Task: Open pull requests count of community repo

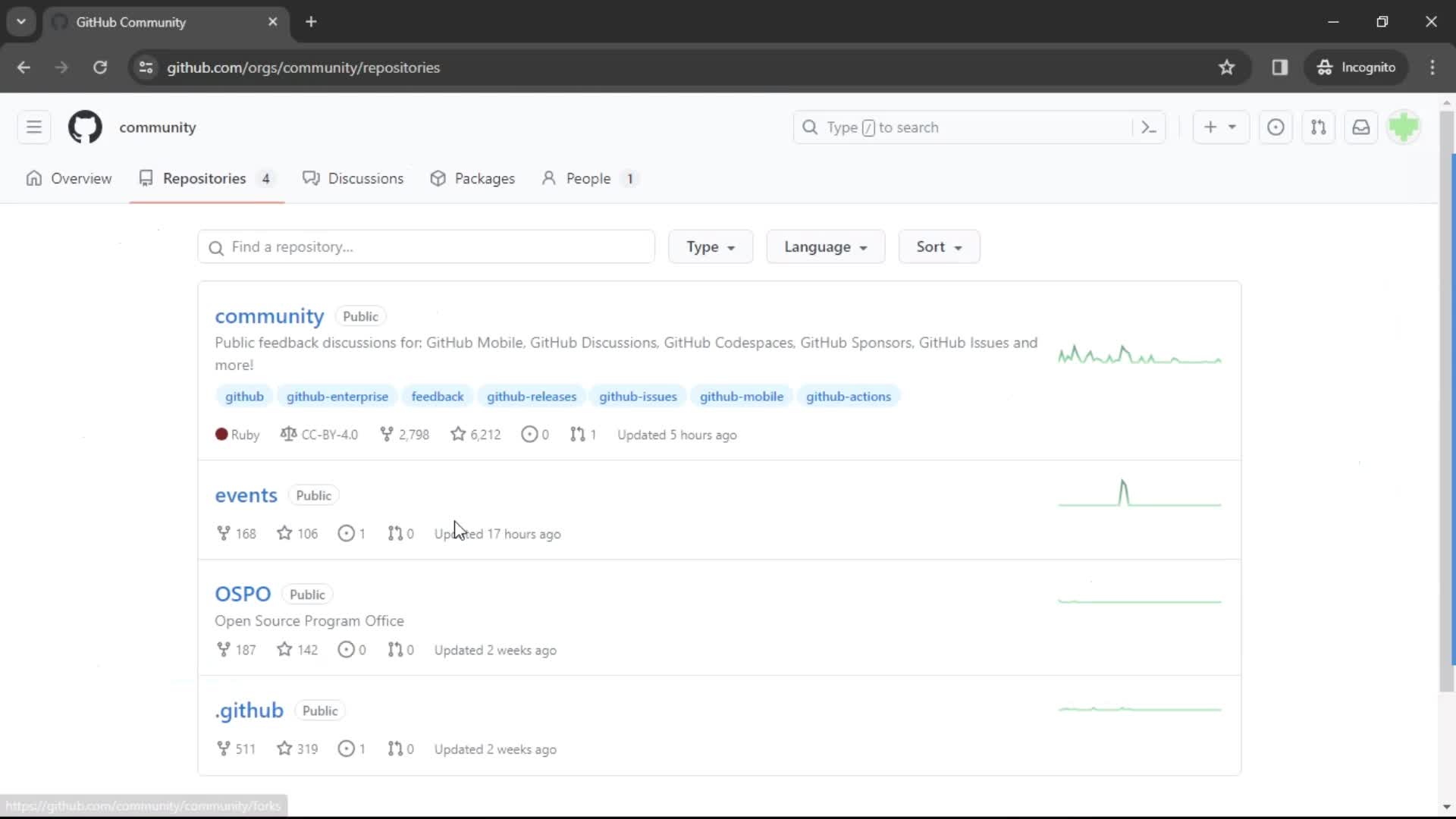Action: [x=583, y=435]
